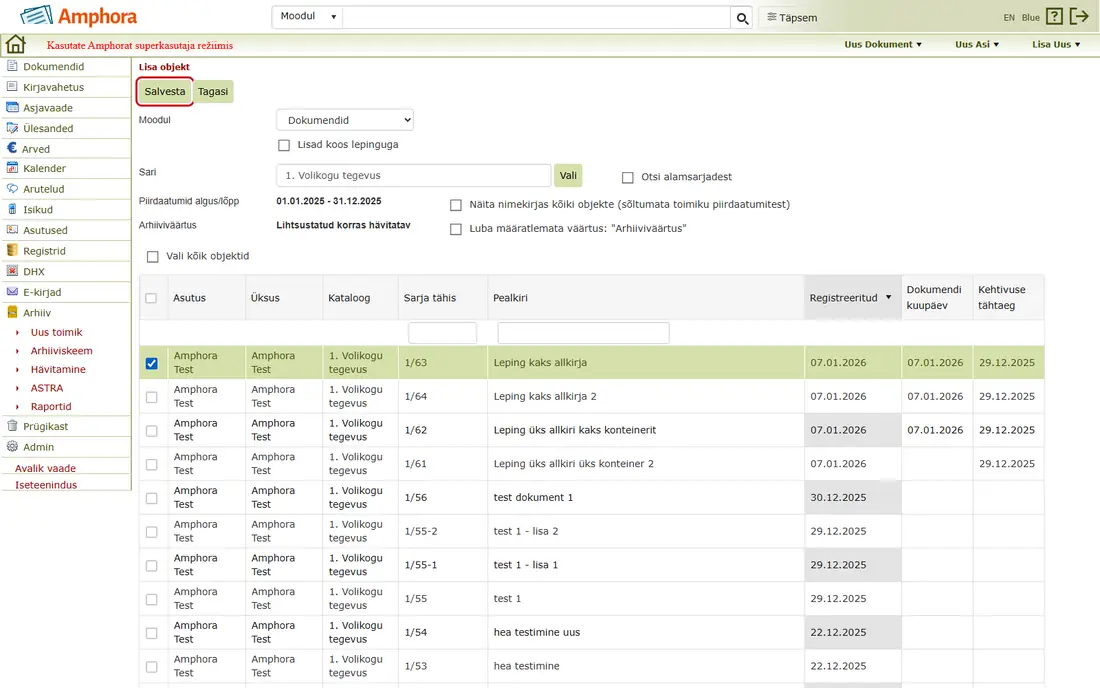Expand the 'Lisa Uus' menu
The height and width of the screenshot is (688, 1100).
pyautogui.click(x=1056, y=44)
